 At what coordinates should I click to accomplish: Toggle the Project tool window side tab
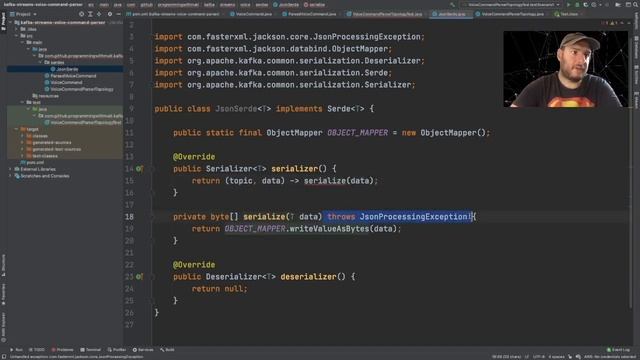[3, 21]
